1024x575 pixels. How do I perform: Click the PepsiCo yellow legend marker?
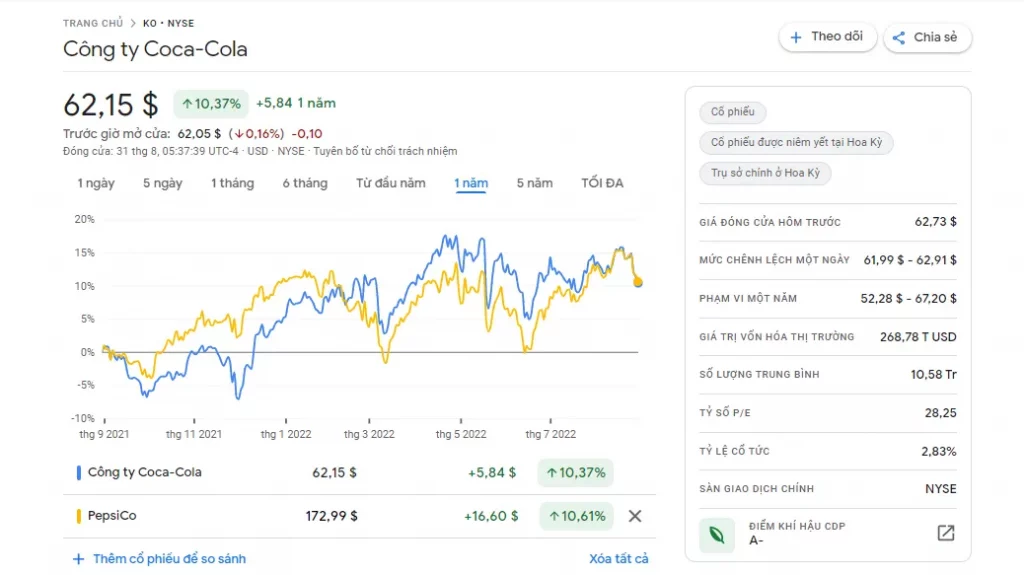coord(79,516)
